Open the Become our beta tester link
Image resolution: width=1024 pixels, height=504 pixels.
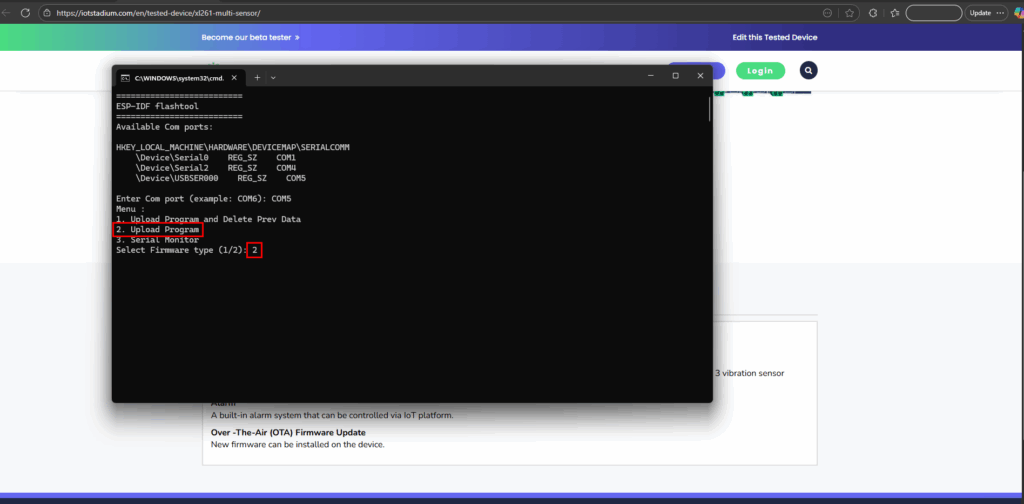point(250,37)
